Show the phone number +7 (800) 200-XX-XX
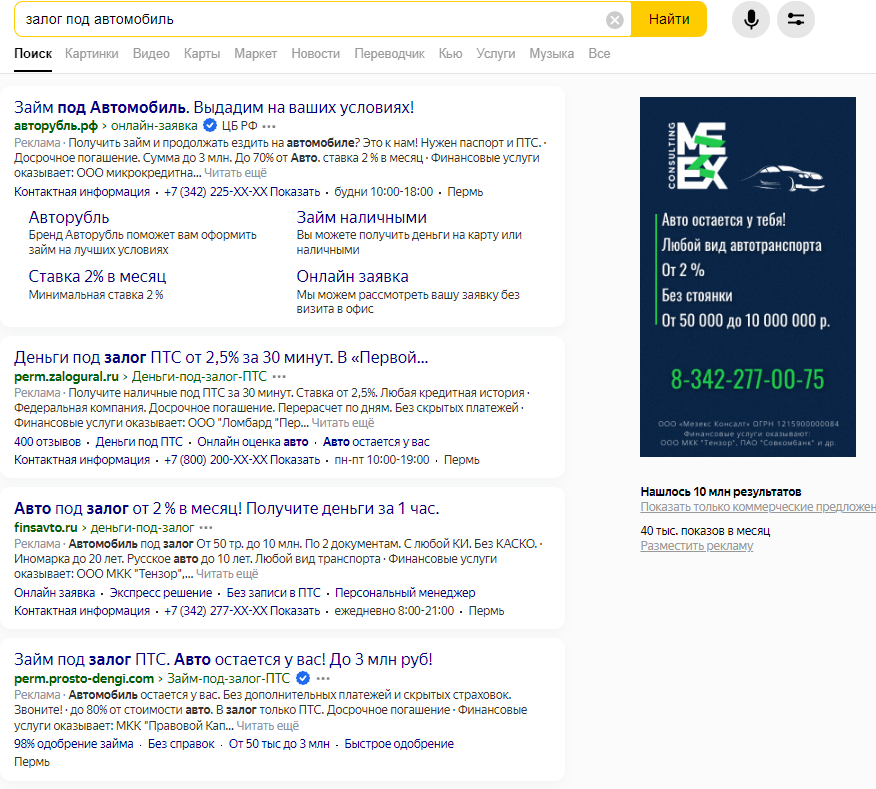876x789 pixels. click(242, 460)
